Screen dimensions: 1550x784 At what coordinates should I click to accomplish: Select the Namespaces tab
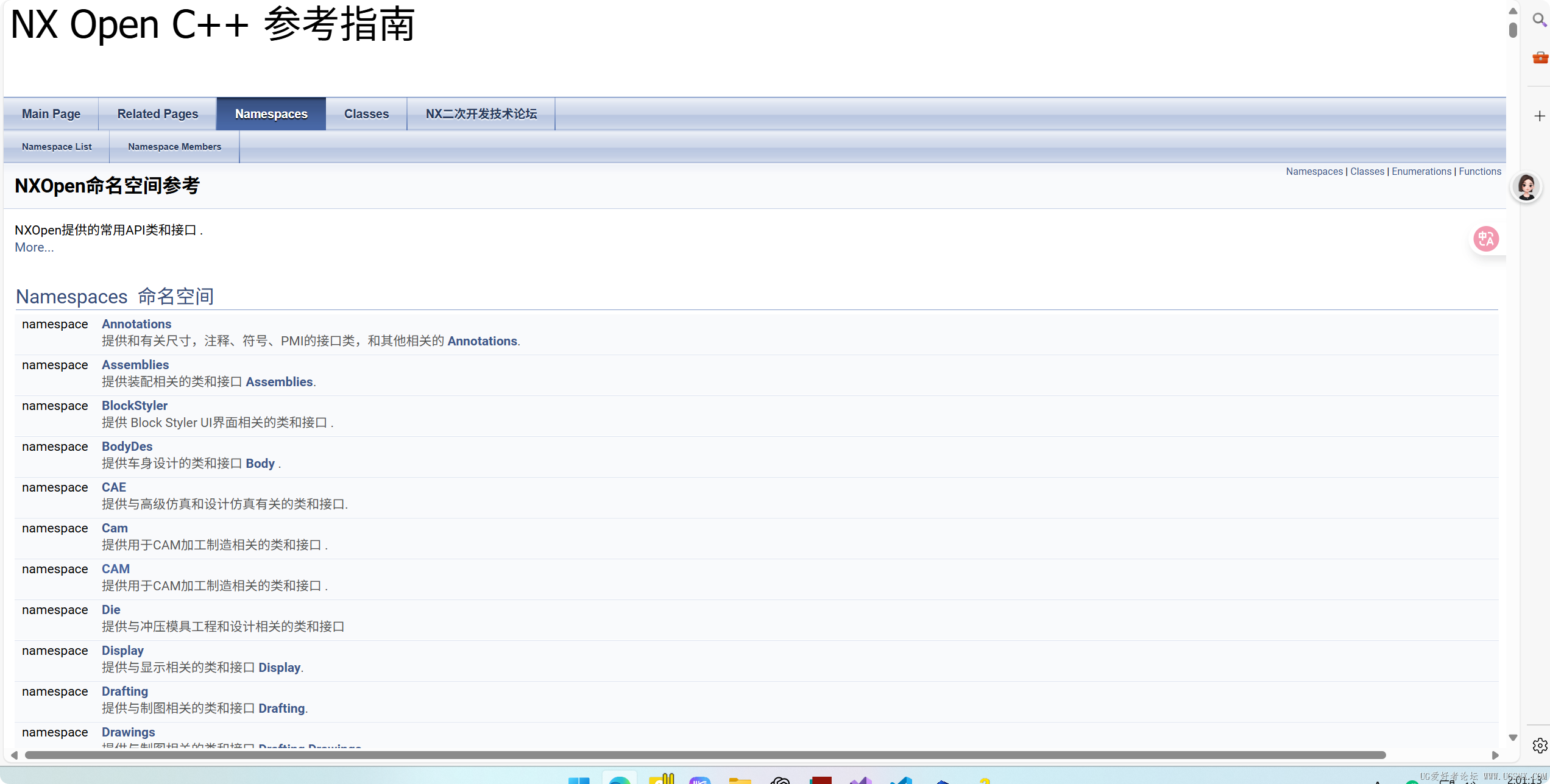(x=271, y=114)
